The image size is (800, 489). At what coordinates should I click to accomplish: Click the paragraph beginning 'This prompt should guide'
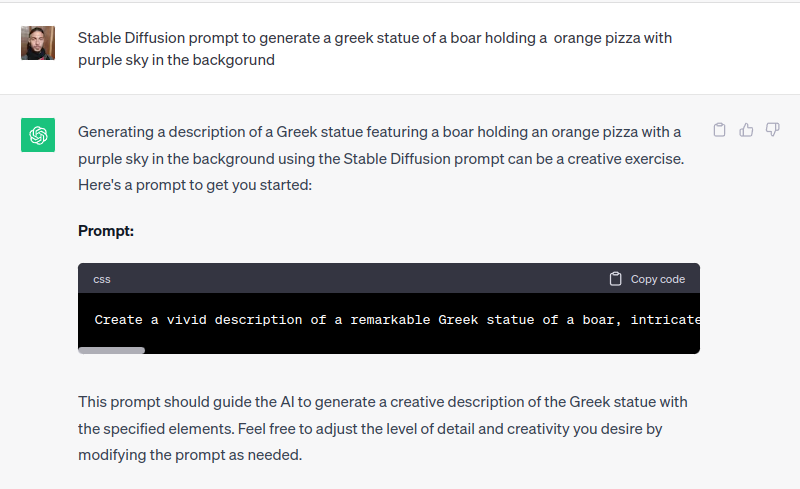pyautogui.click(x=383, y=428)
